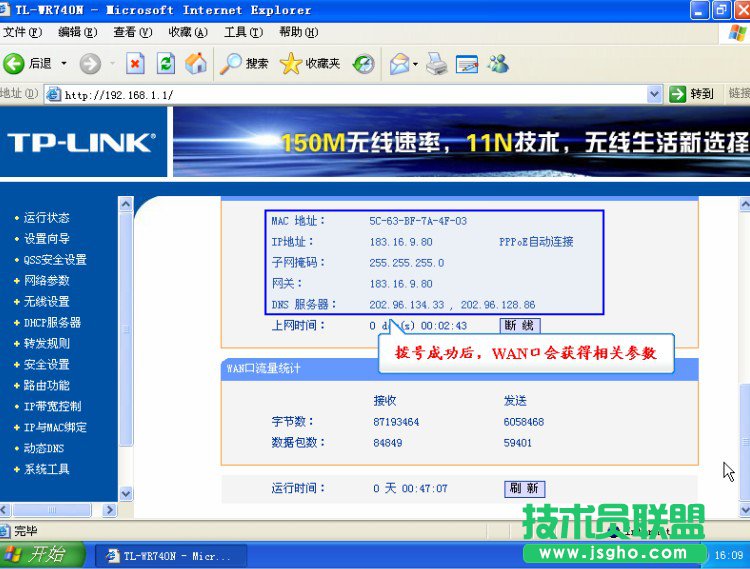Open the History toolbar icon
Image resolution: width=750 pixels, height=569 pixels.
(x=364, y=64)
